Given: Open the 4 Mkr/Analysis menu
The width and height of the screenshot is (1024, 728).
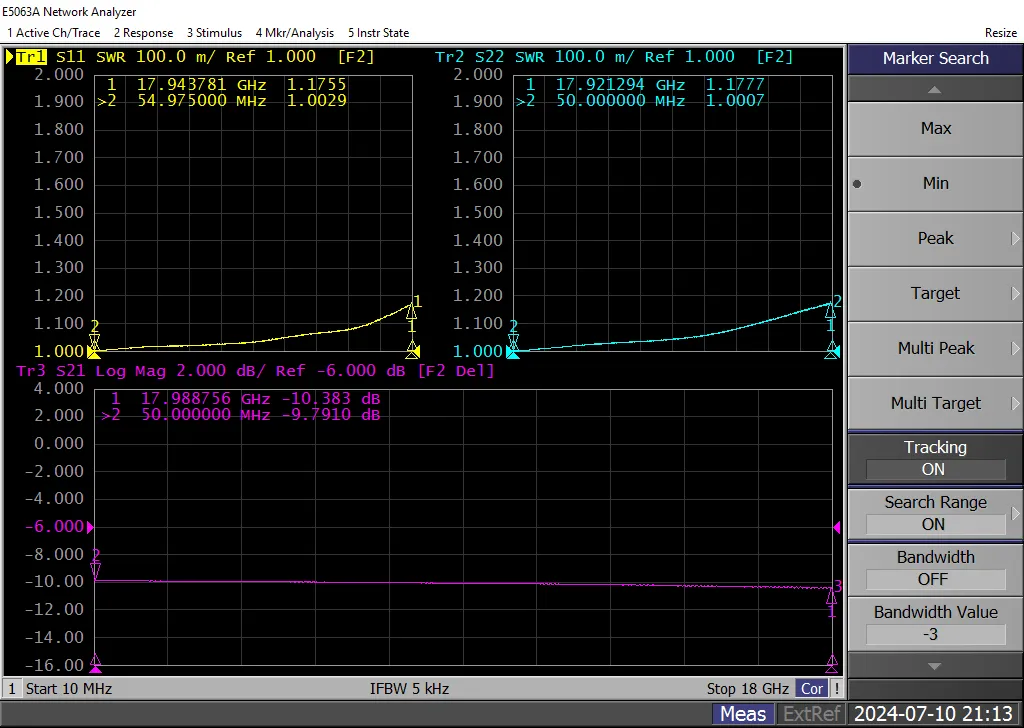Looking at the screenshot, I should pyautogui.click(x=295, y=33).
